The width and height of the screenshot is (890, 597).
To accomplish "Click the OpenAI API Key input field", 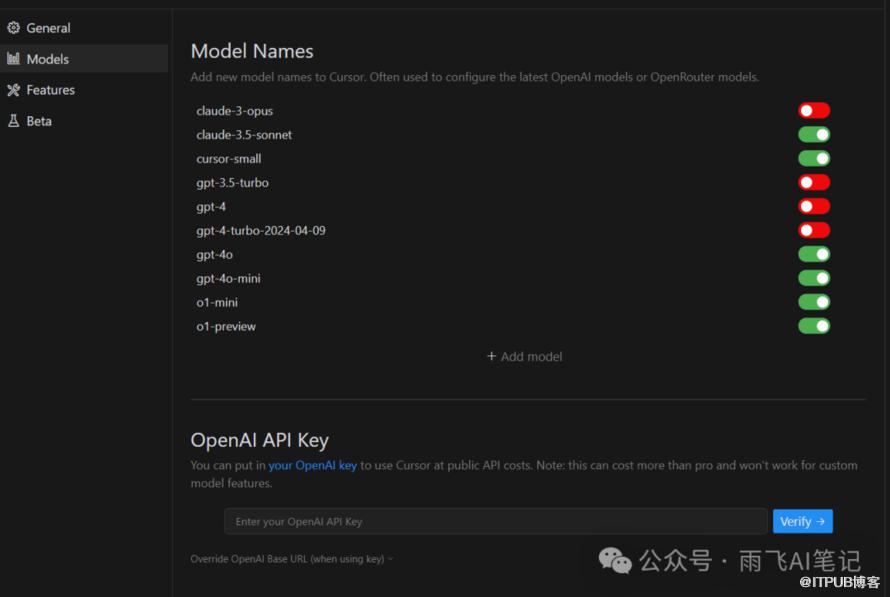I will (496, 521).
